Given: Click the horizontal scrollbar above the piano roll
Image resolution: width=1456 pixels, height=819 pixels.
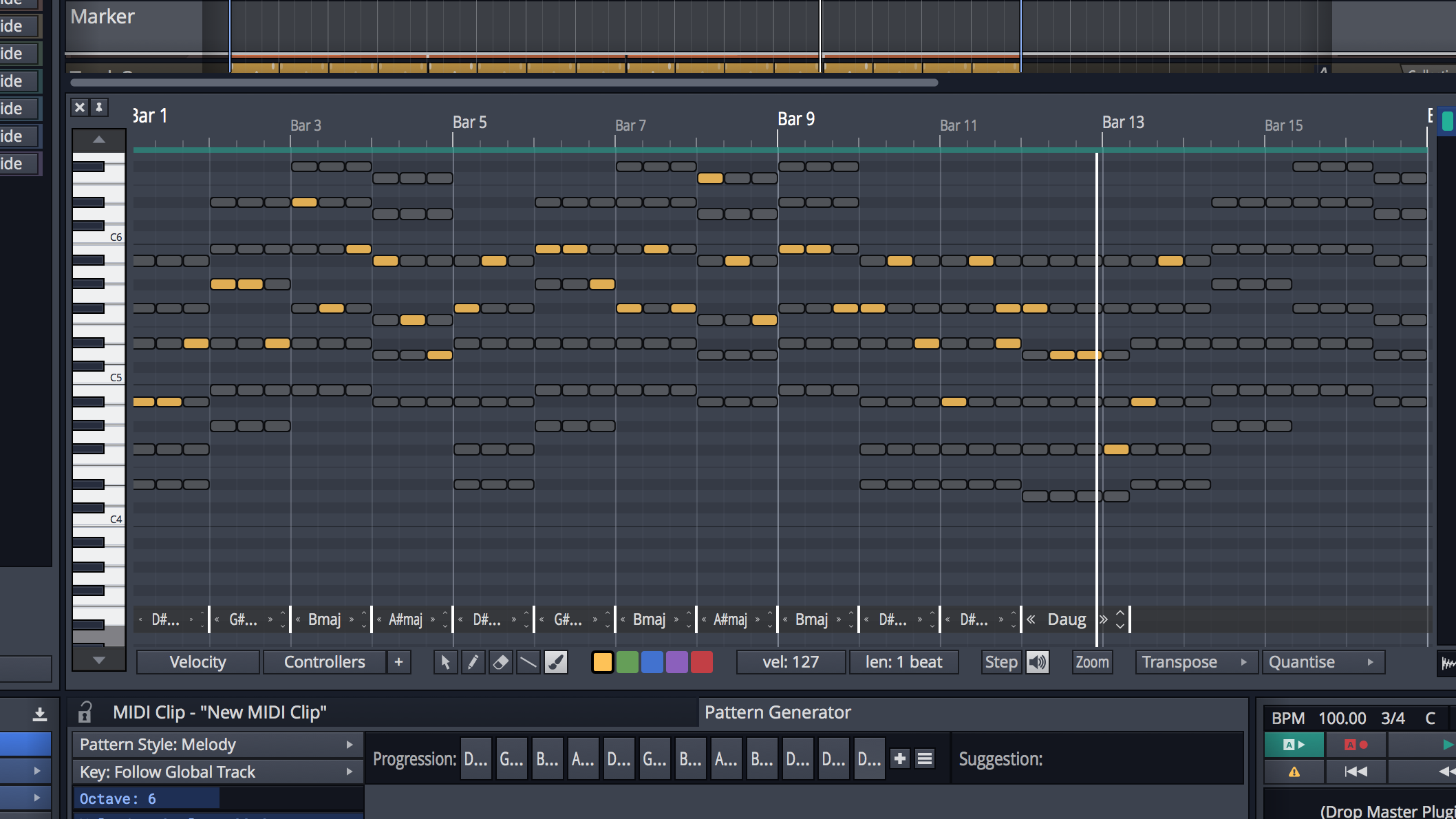Looking at the screenshot, I should 504,83.
